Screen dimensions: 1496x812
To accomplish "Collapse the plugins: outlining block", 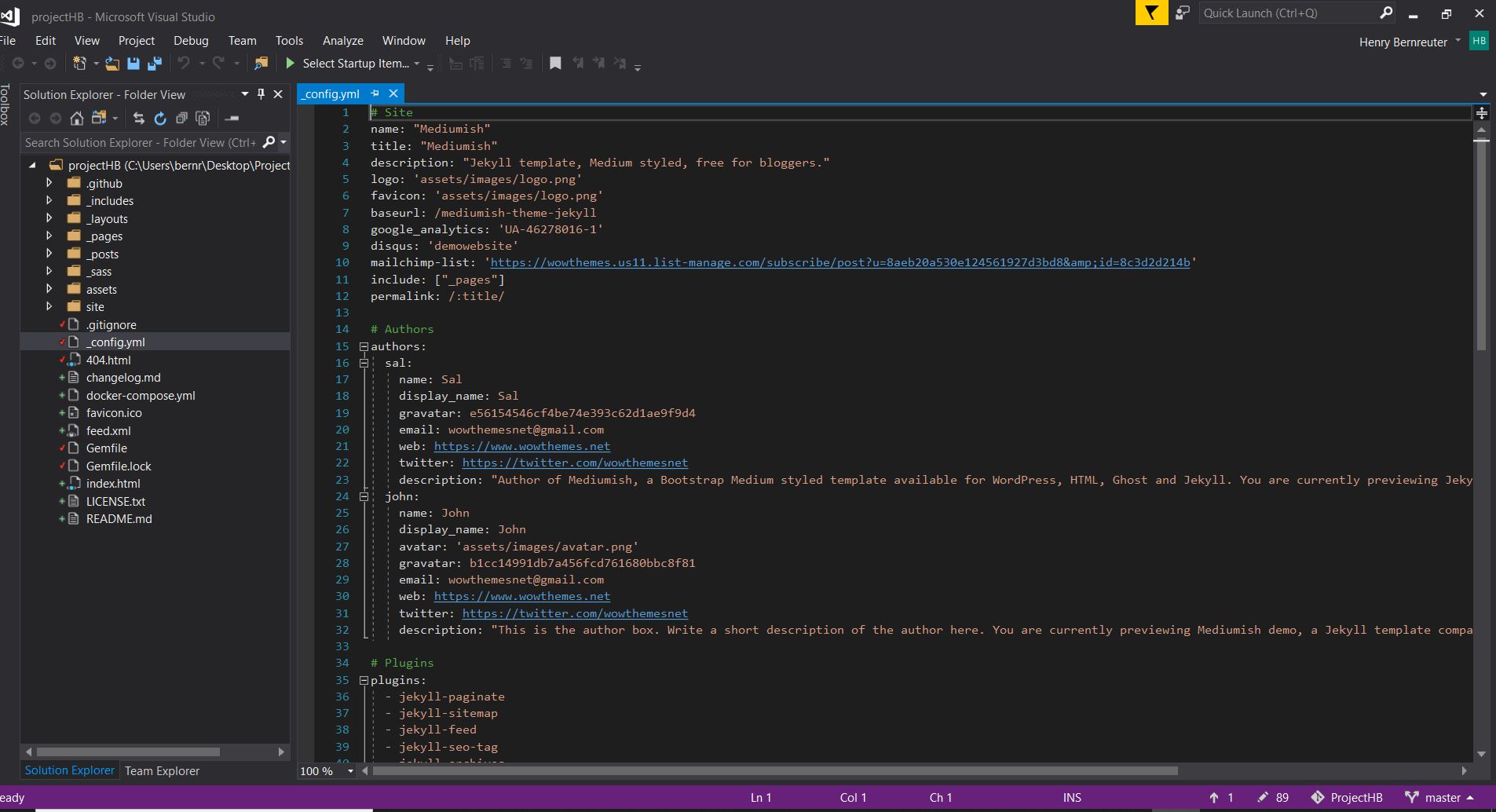I will [x=364, y=680].
